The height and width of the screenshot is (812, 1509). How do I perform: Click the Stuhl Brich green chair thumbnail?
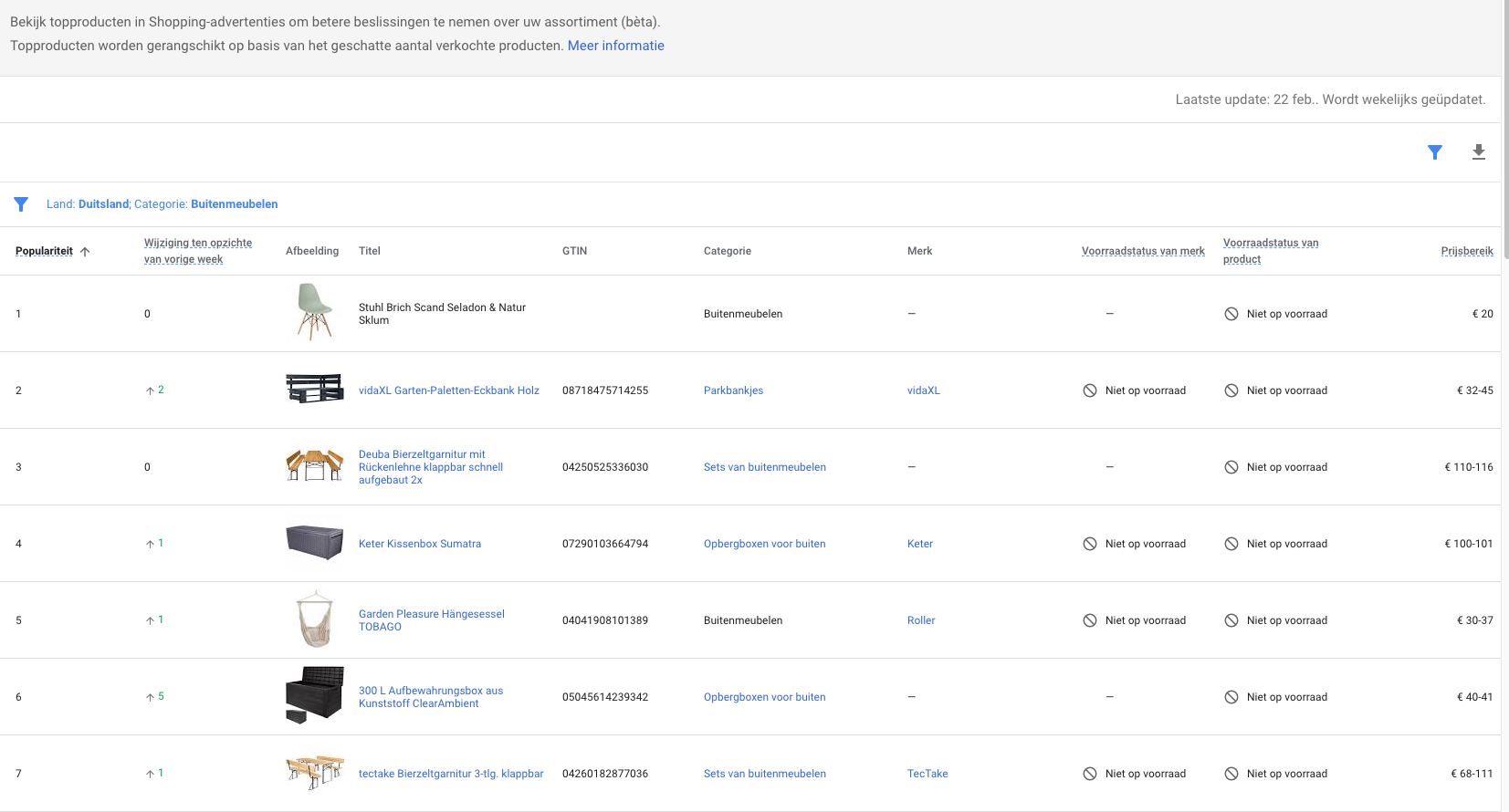[x=314, y=312]
